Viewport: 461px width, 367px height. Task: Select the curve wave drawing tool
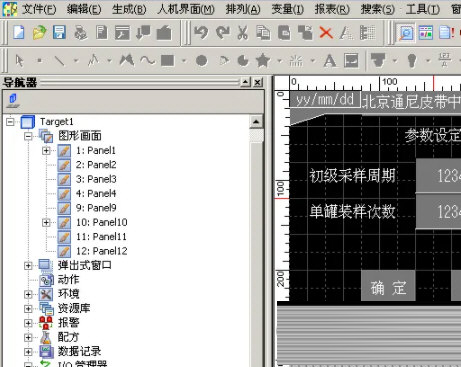click(147, 61)
